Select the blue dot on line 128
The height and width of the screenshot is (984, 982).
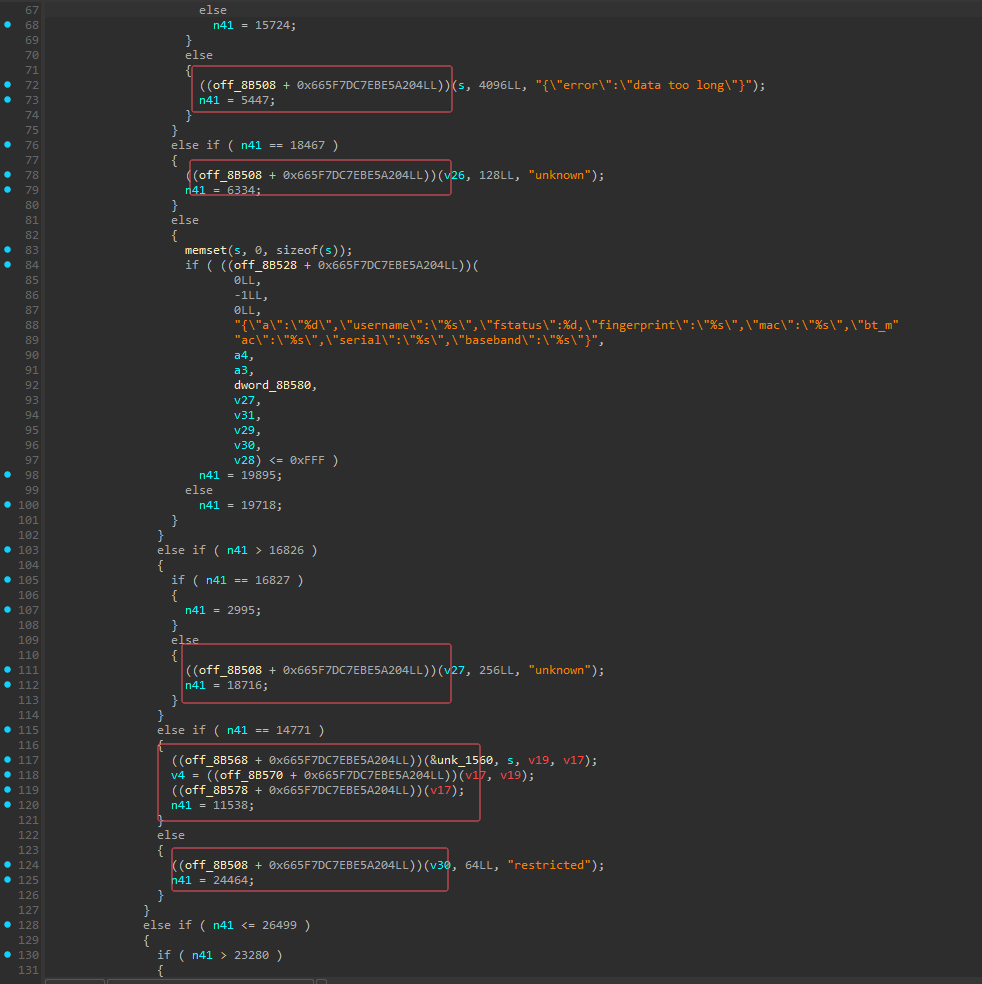pyautogui.click(x=8, y=925)
